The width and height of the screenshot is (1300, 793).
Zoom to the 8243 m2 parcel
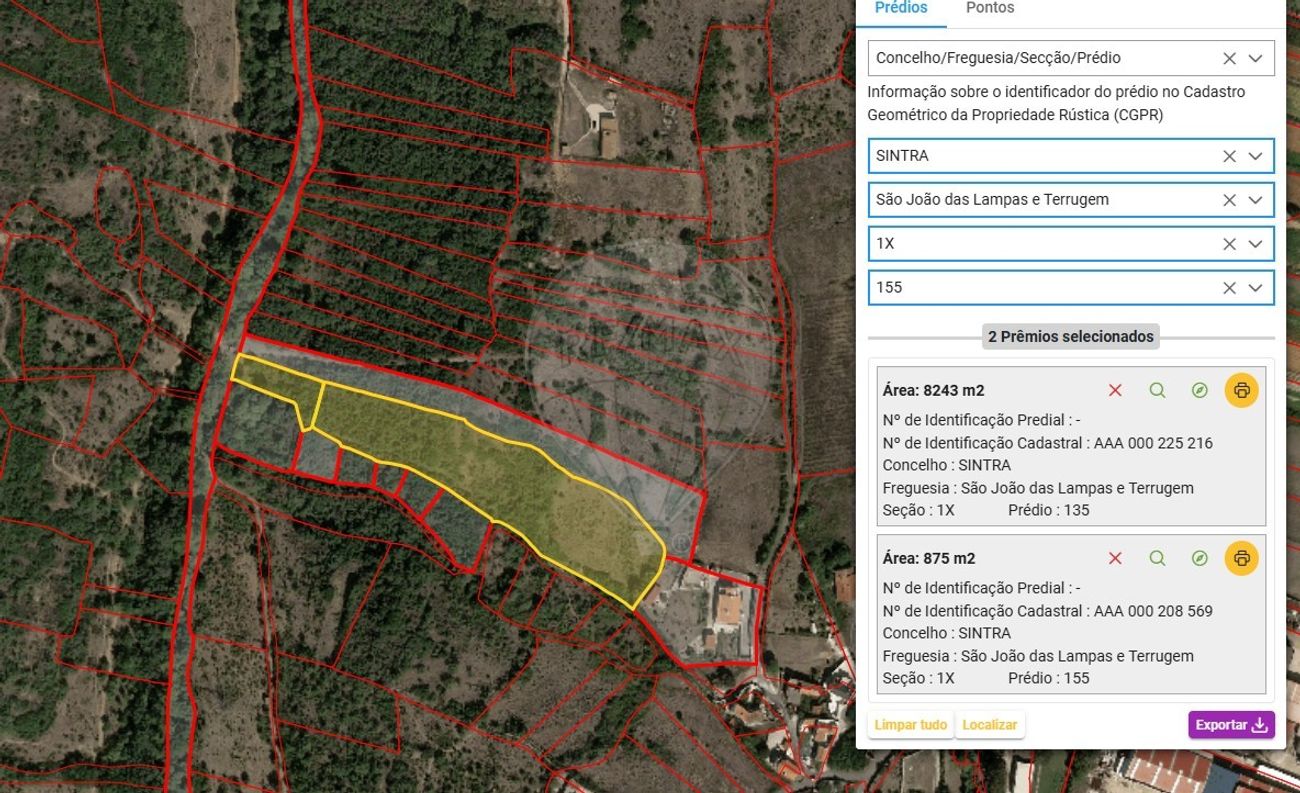click(1157, 390)
